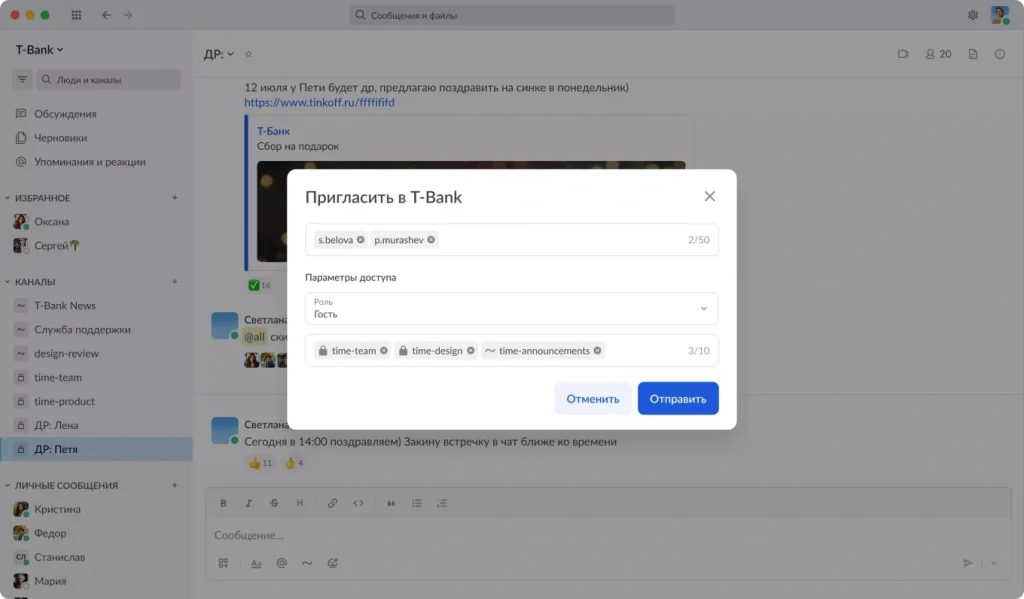Collapse the КАНАЛЫ section
This screenshot has width=1024, height=599.
pyautogui.click(x=8, y=282)
